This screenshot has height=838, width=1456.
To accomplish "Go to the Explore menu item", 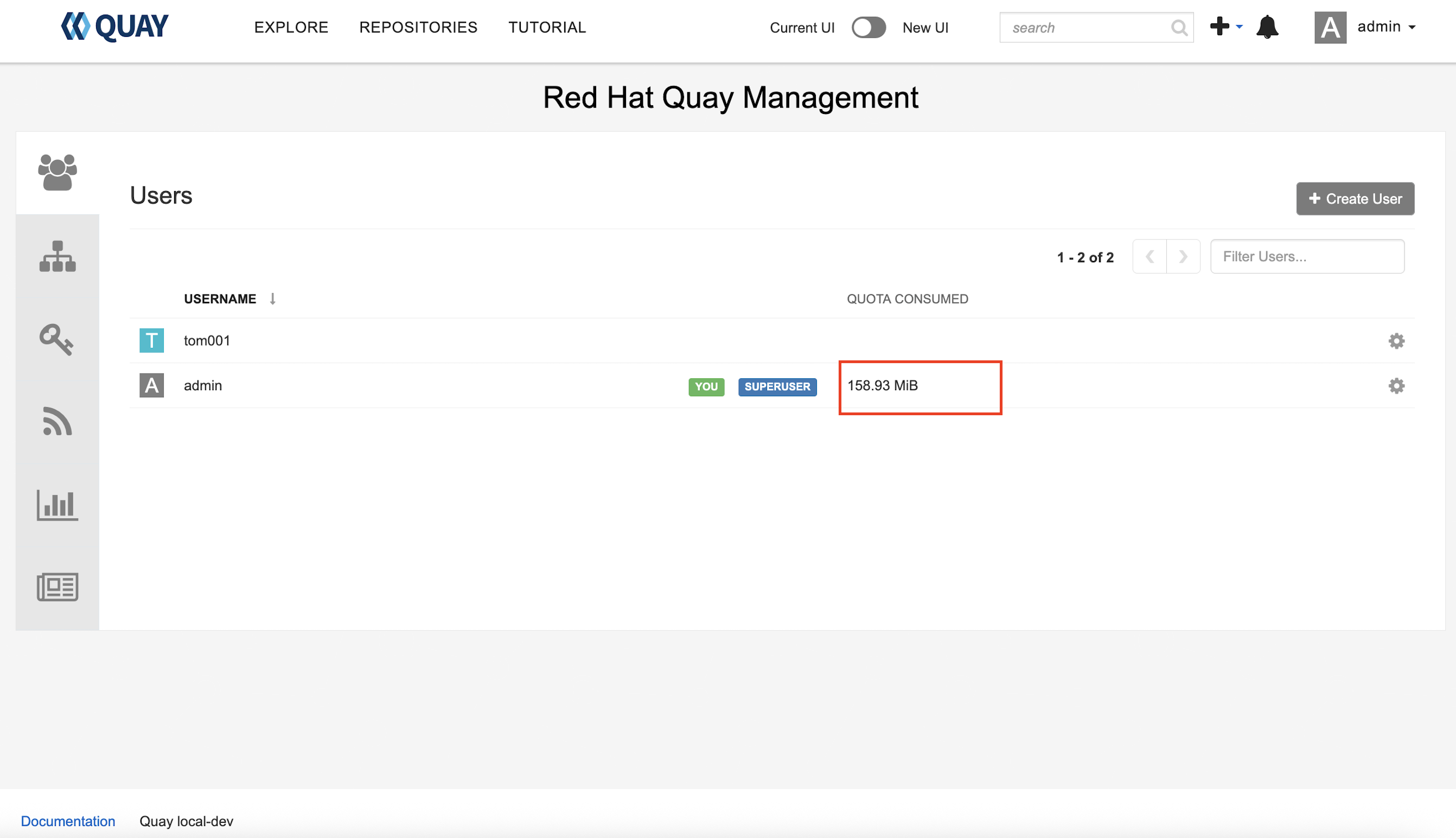I will point(291,27).
